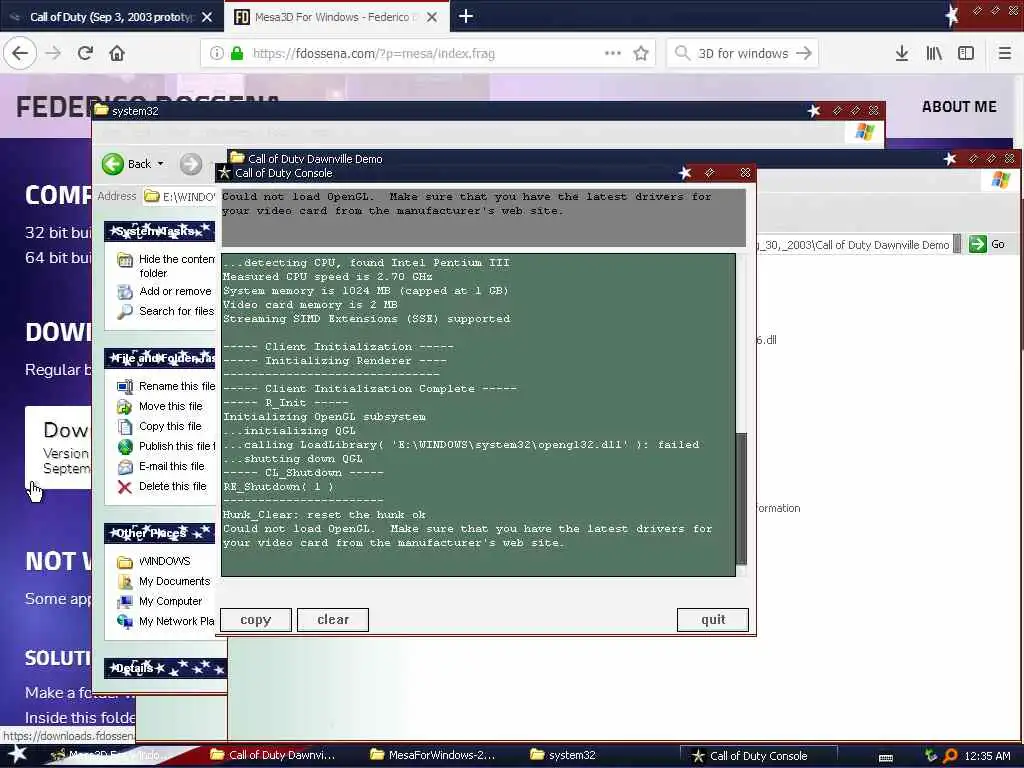Collapse the System Tasks panel
The height and width of the screenshot is (768, 1024).
point(159,231)
